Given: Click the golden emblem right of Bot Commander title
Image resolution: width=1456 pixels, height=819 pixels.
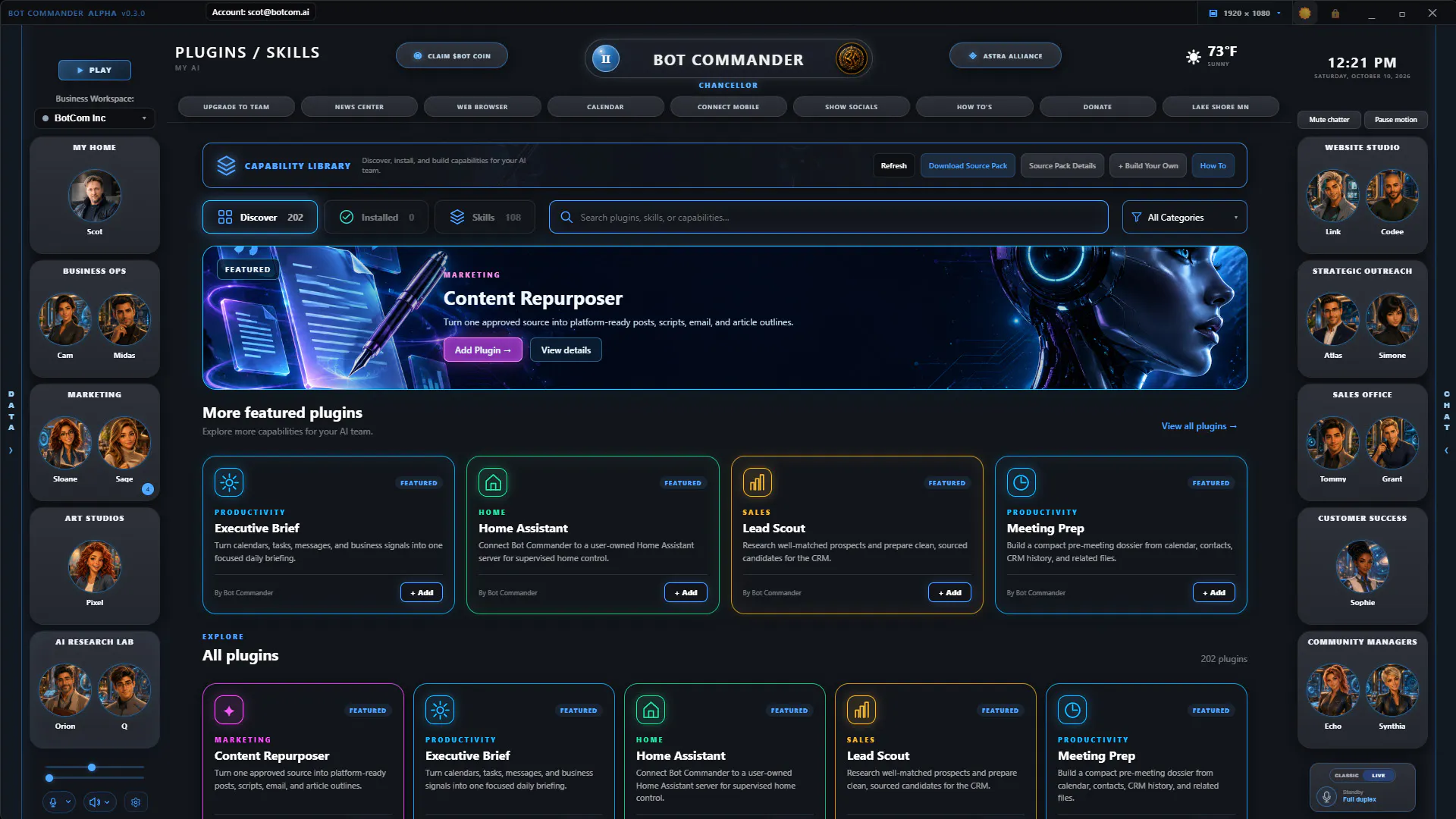Looking at the screenshot, I should [x=851, y=58].
